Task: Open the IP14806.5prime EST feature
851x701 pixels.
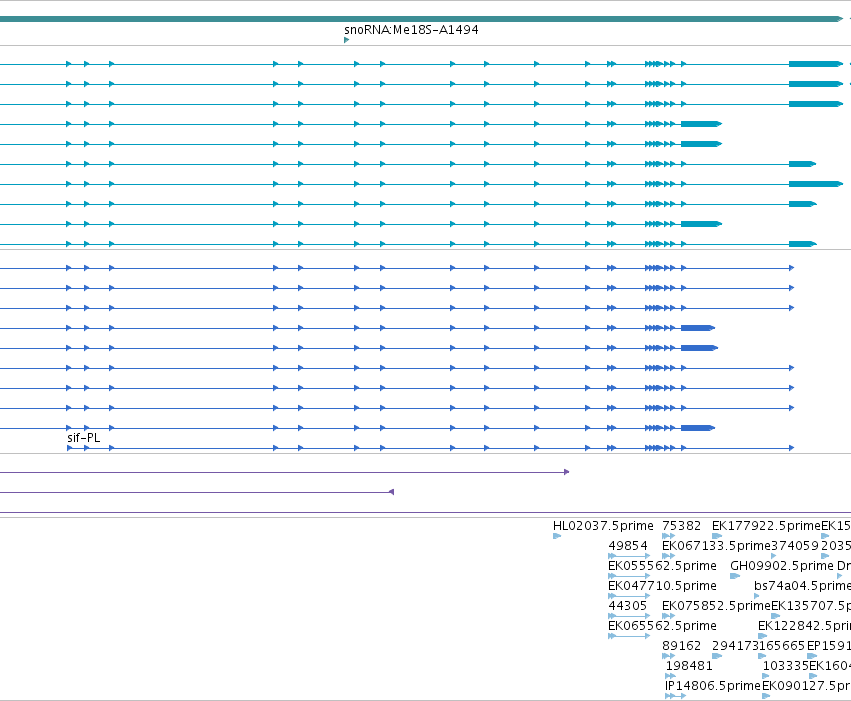Action: (x=713, y=686)
